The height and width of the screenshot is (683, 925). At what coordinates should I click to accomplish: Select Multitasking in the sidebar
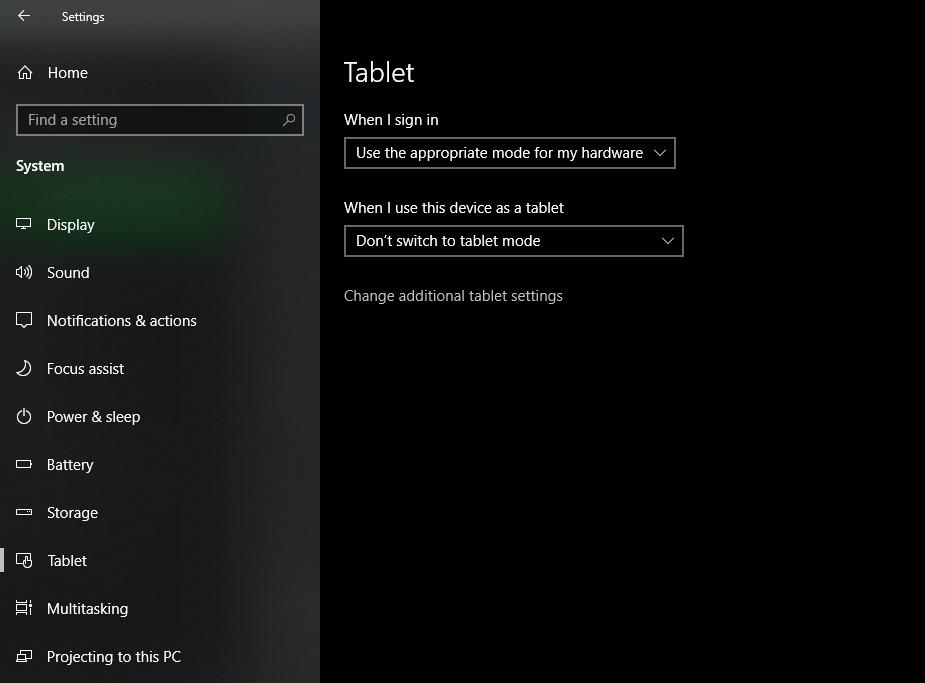[88, 608]
